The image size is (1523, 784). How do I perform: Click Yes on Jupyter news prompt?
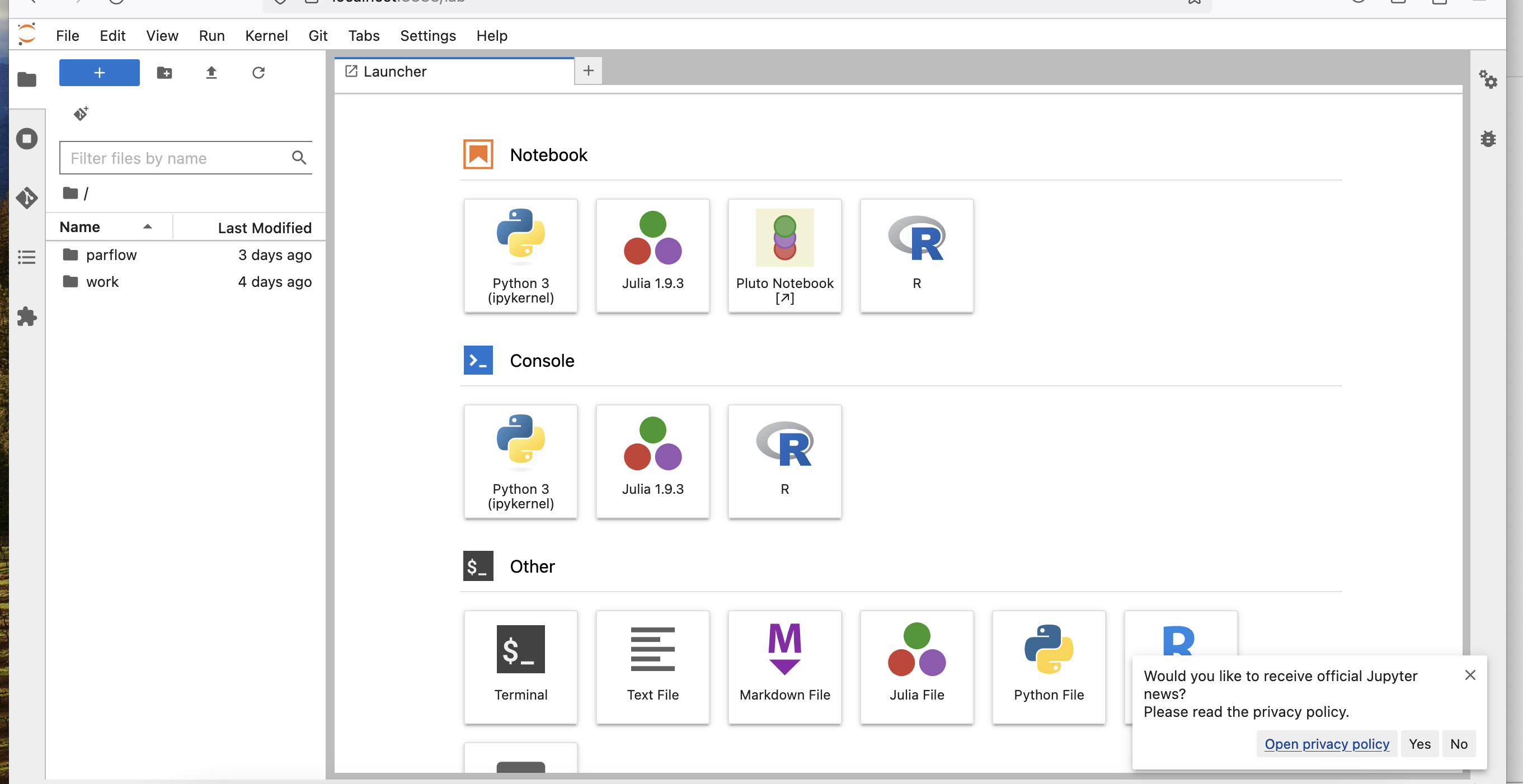pos(1419,744)
